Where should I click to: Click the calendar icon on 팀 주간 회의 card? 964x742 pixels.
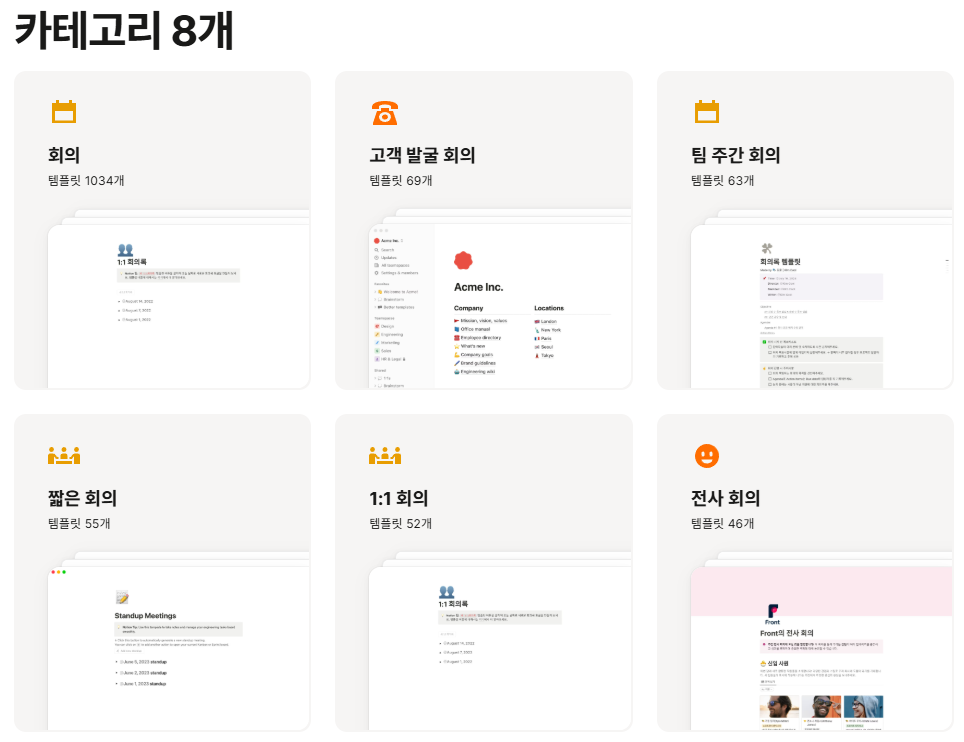click(x=707, y=112)
